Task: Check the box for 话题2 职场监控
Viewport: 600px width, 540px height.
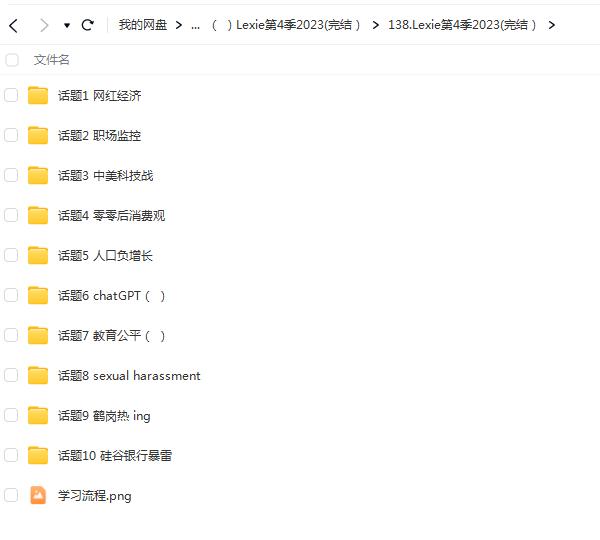Action: point(11,135)
